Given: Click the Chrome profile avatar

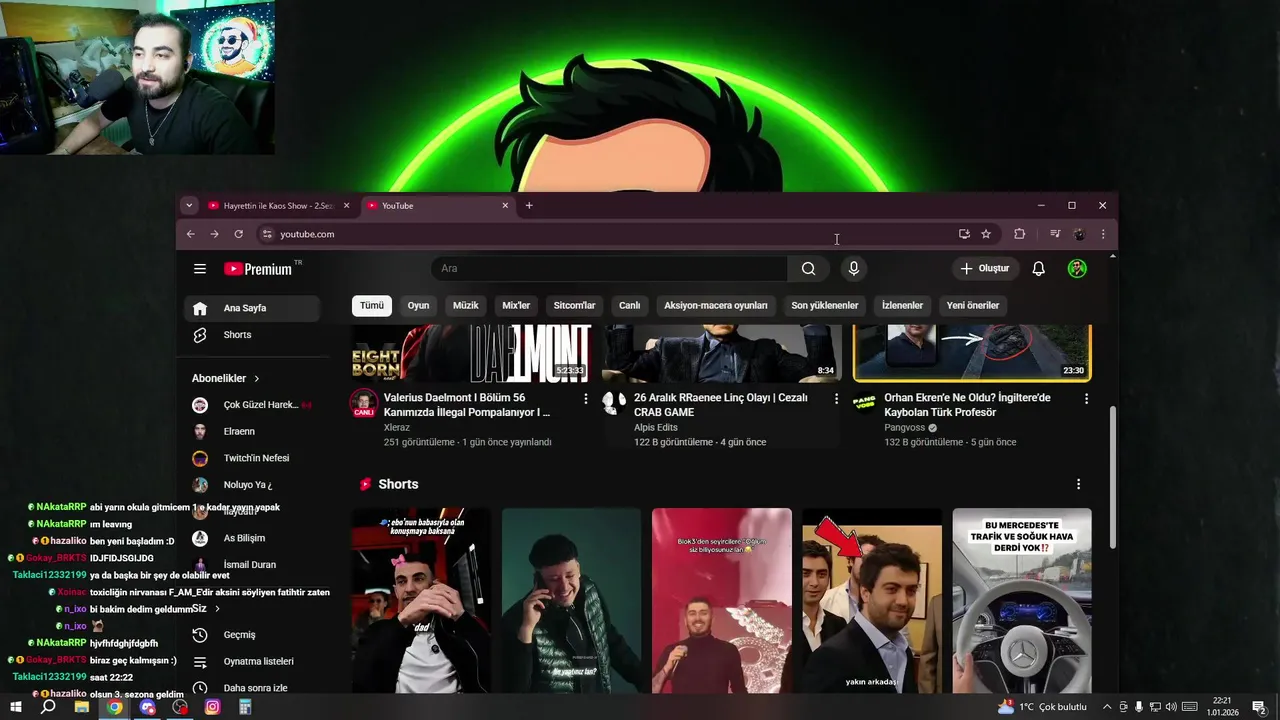Looking at the screenshot, I should [1079, 234].
